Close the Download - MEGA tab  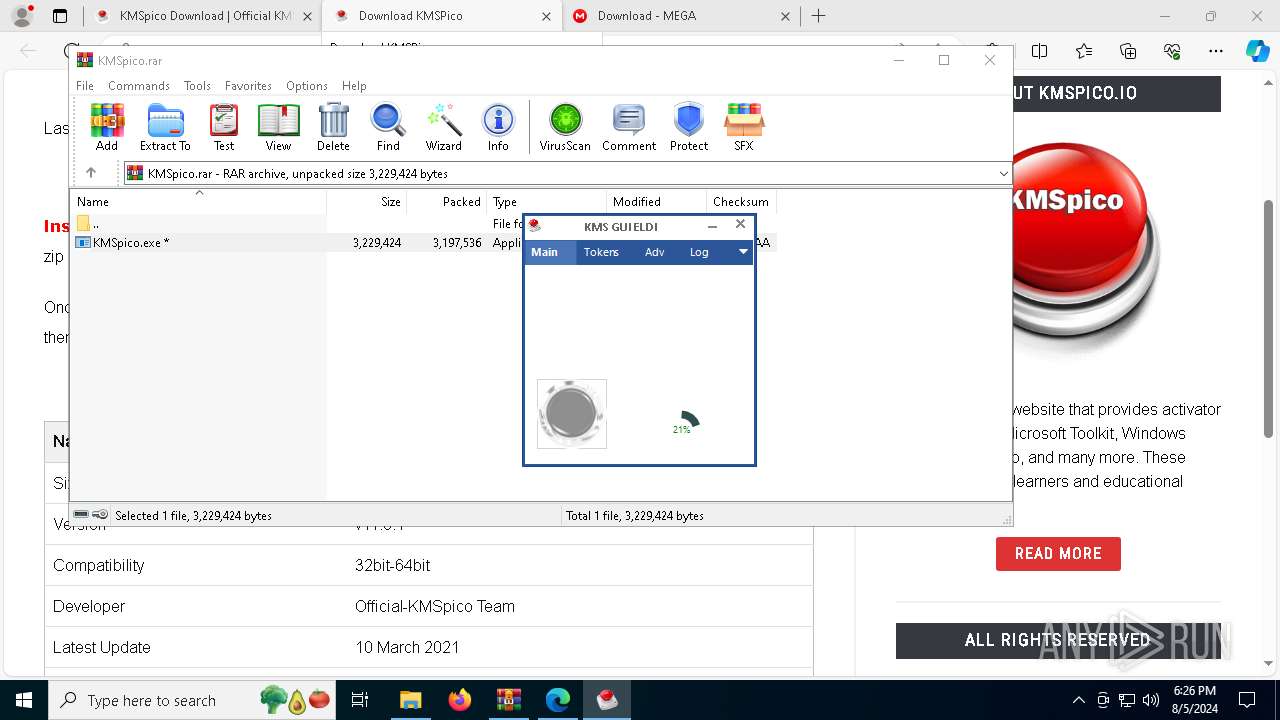coord(785,16)
